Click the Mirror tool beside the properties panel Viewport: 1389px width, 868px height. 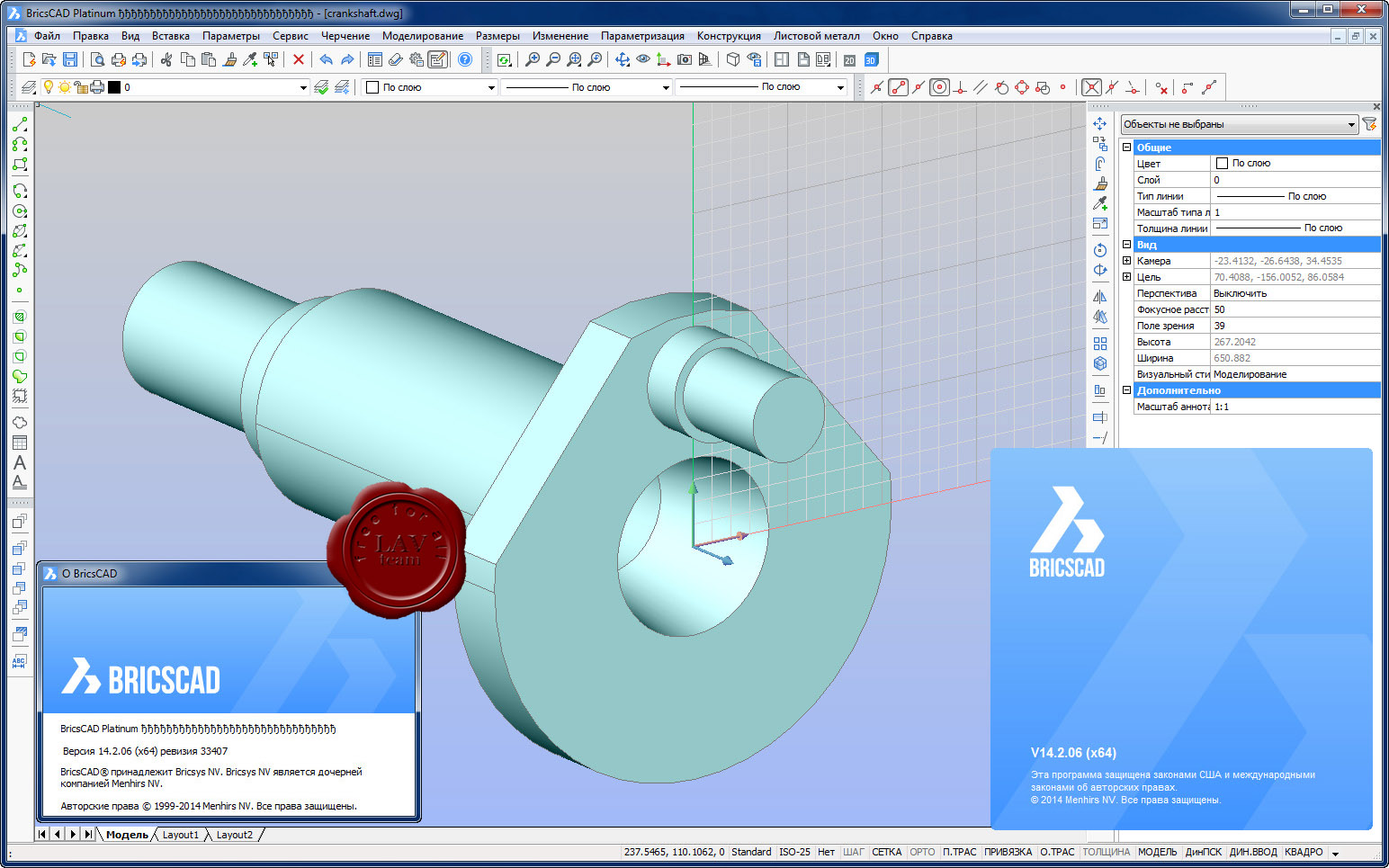point(1100,297)
